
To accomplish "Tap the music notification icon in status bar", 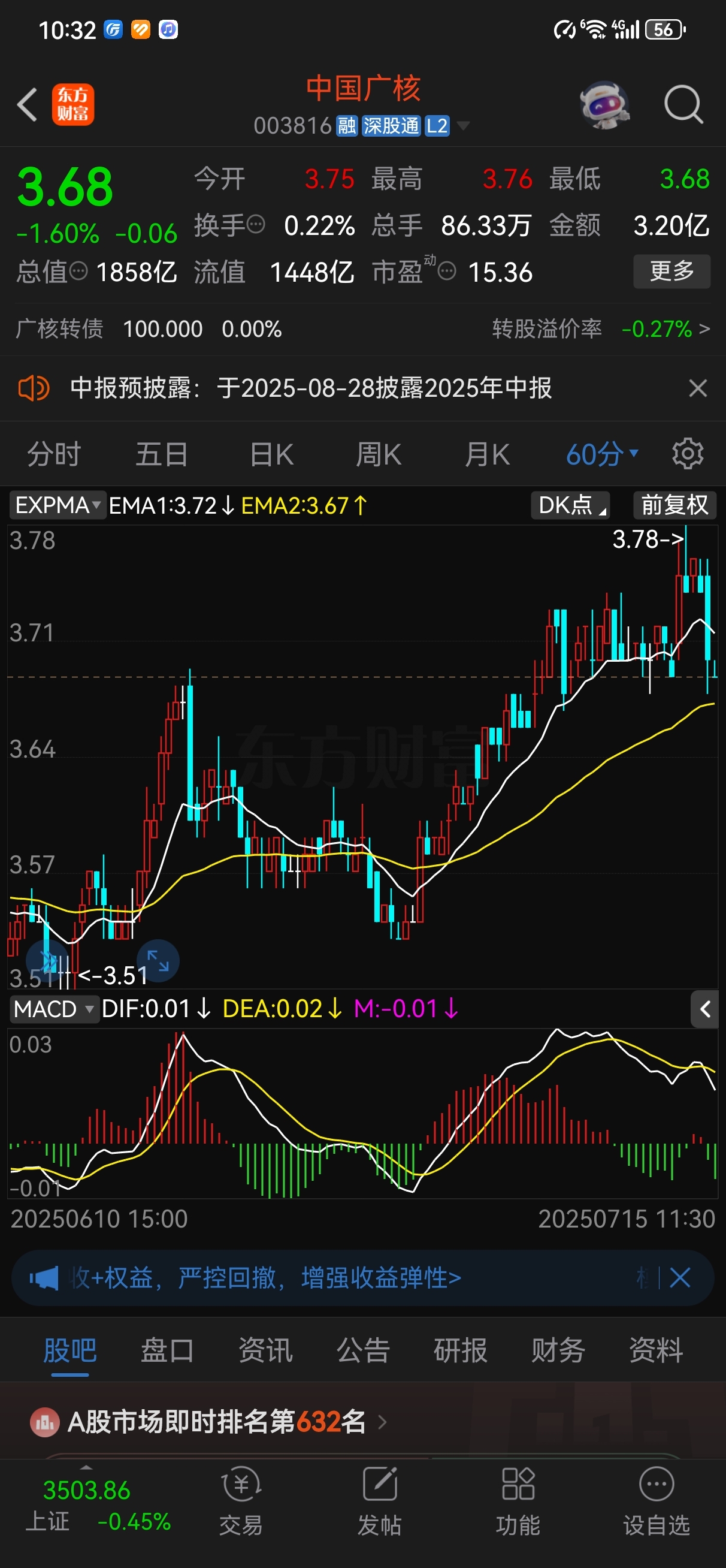I will point(168,29).
